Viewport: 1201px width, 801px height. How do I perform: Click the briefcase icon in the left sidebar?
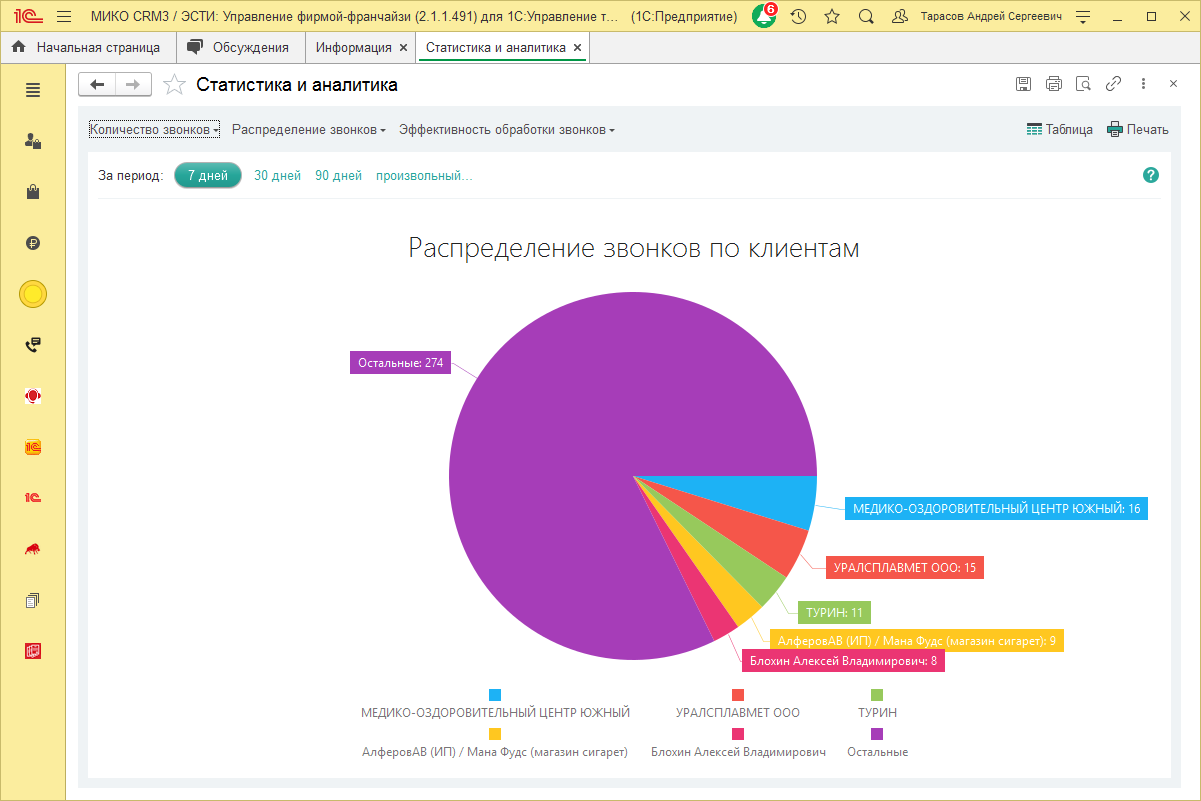click(x=32, y=192)
